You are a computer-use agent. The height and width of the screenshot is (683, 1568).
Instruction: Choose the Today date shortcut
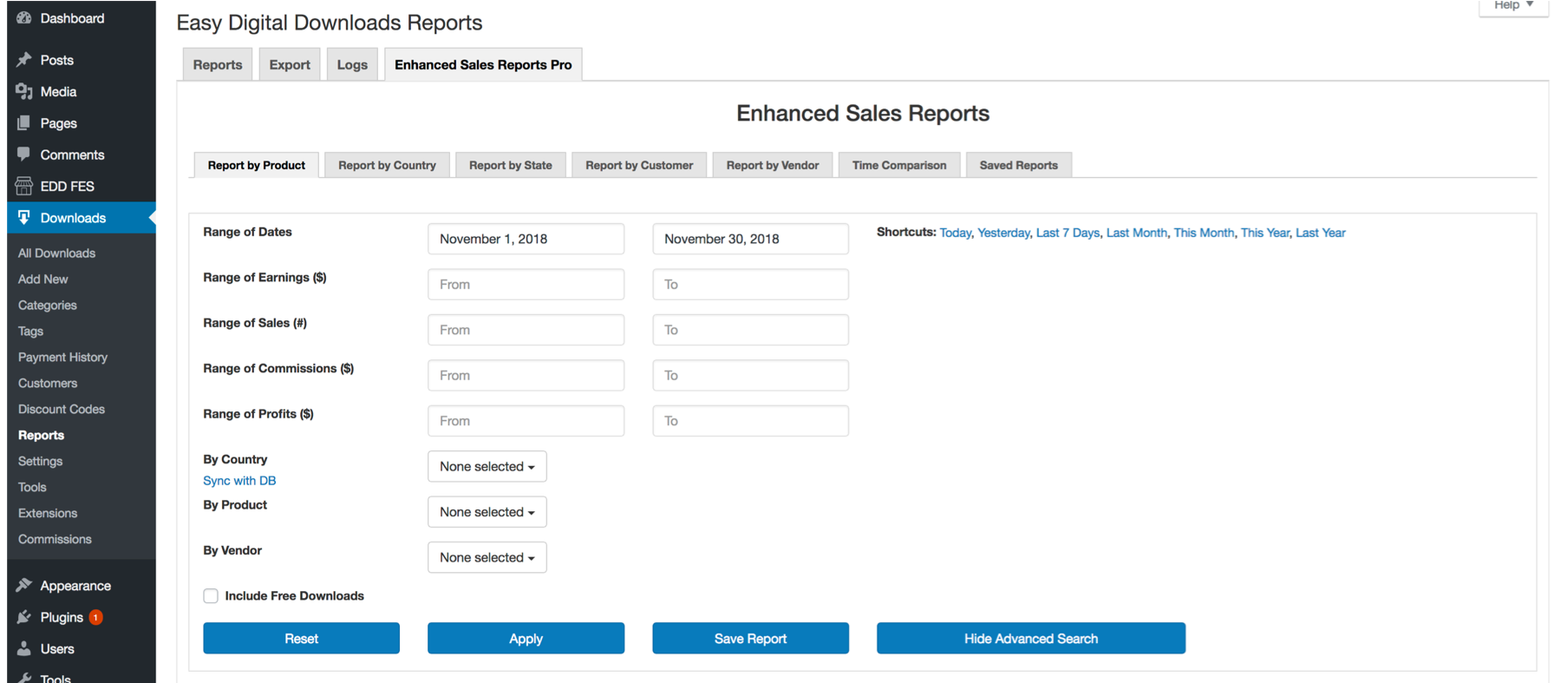[955, 233]
